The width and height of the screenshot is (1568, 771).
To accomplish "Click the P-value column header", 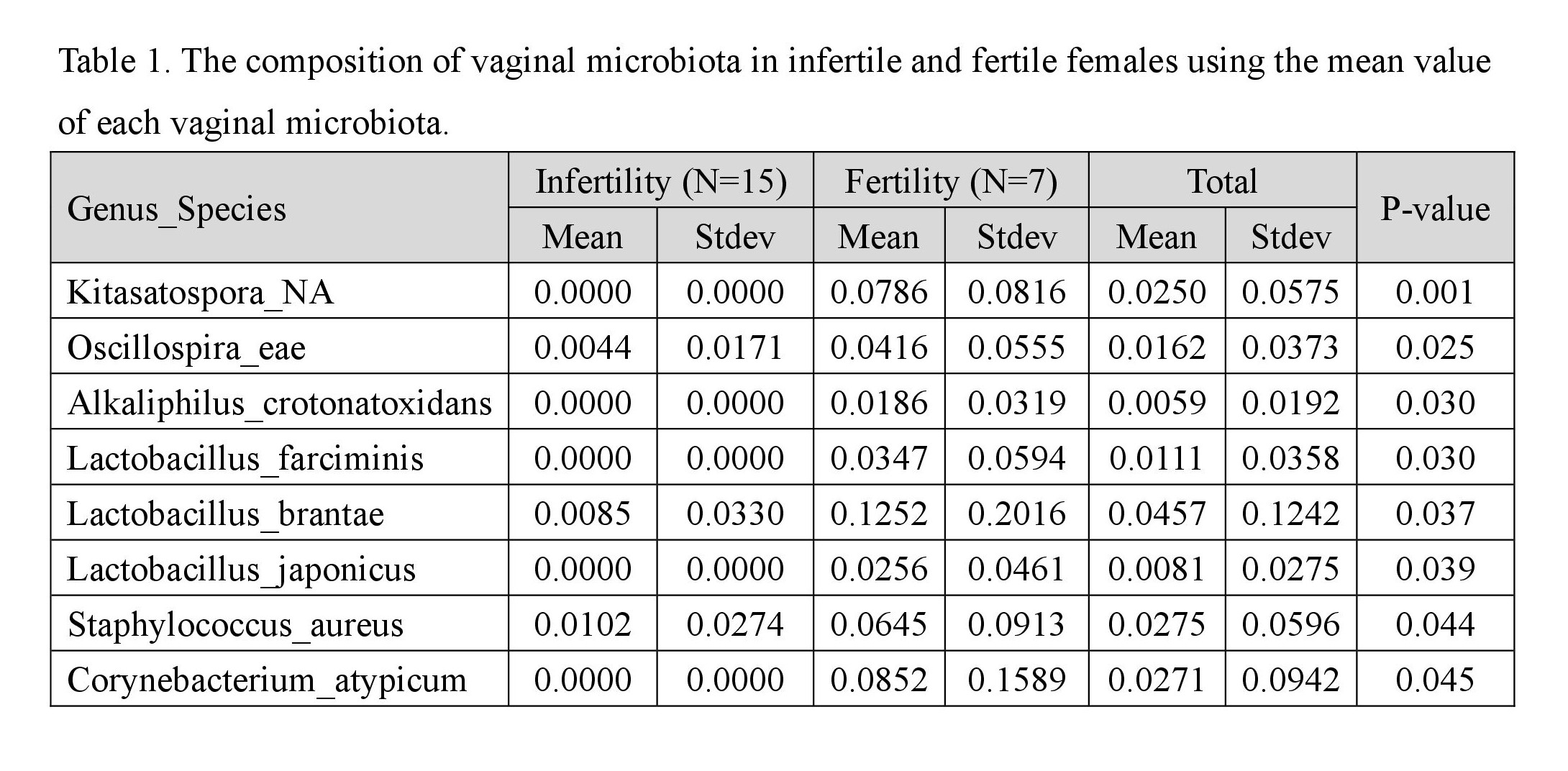I will (x=1435, y=209).
